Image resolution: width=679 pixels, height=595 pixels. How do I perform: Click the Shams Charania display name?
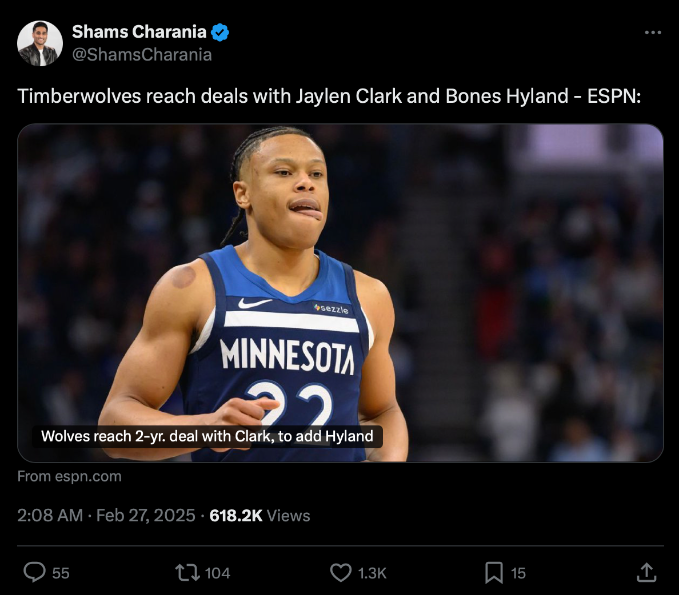click(x=139, y=32)
